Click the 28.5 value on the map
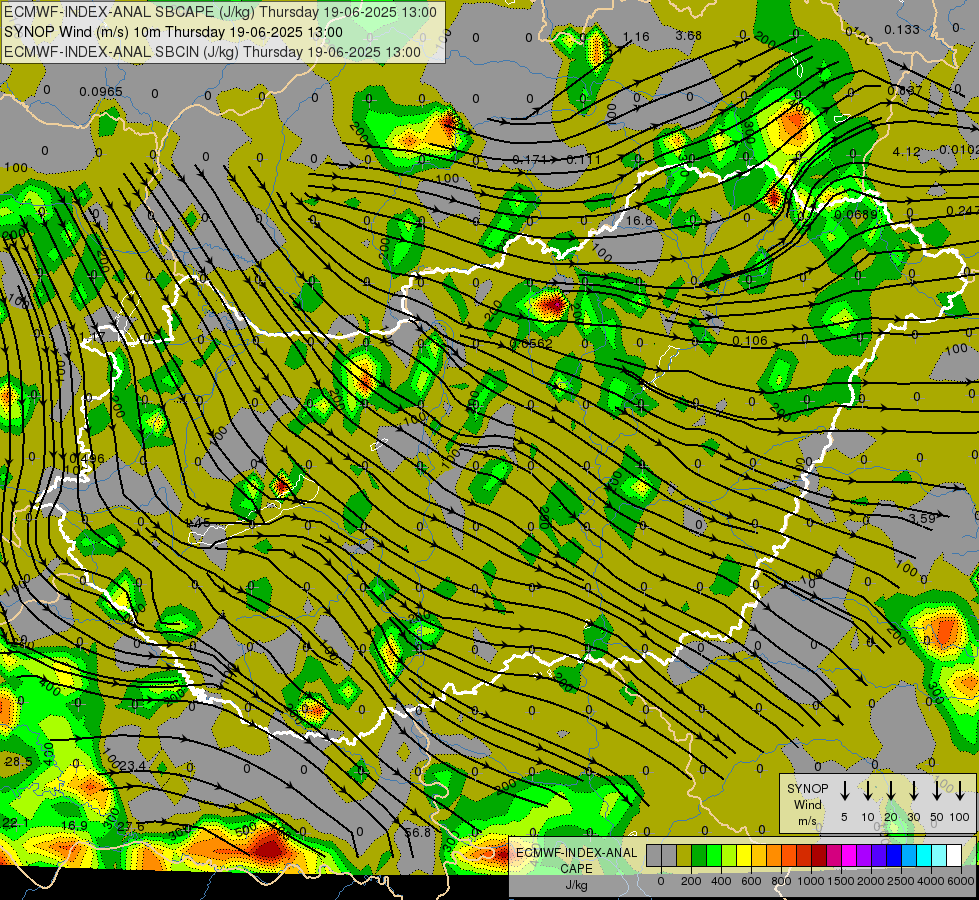Image resolution: width=979 pixels, height=900 pixels. point(19,761)
